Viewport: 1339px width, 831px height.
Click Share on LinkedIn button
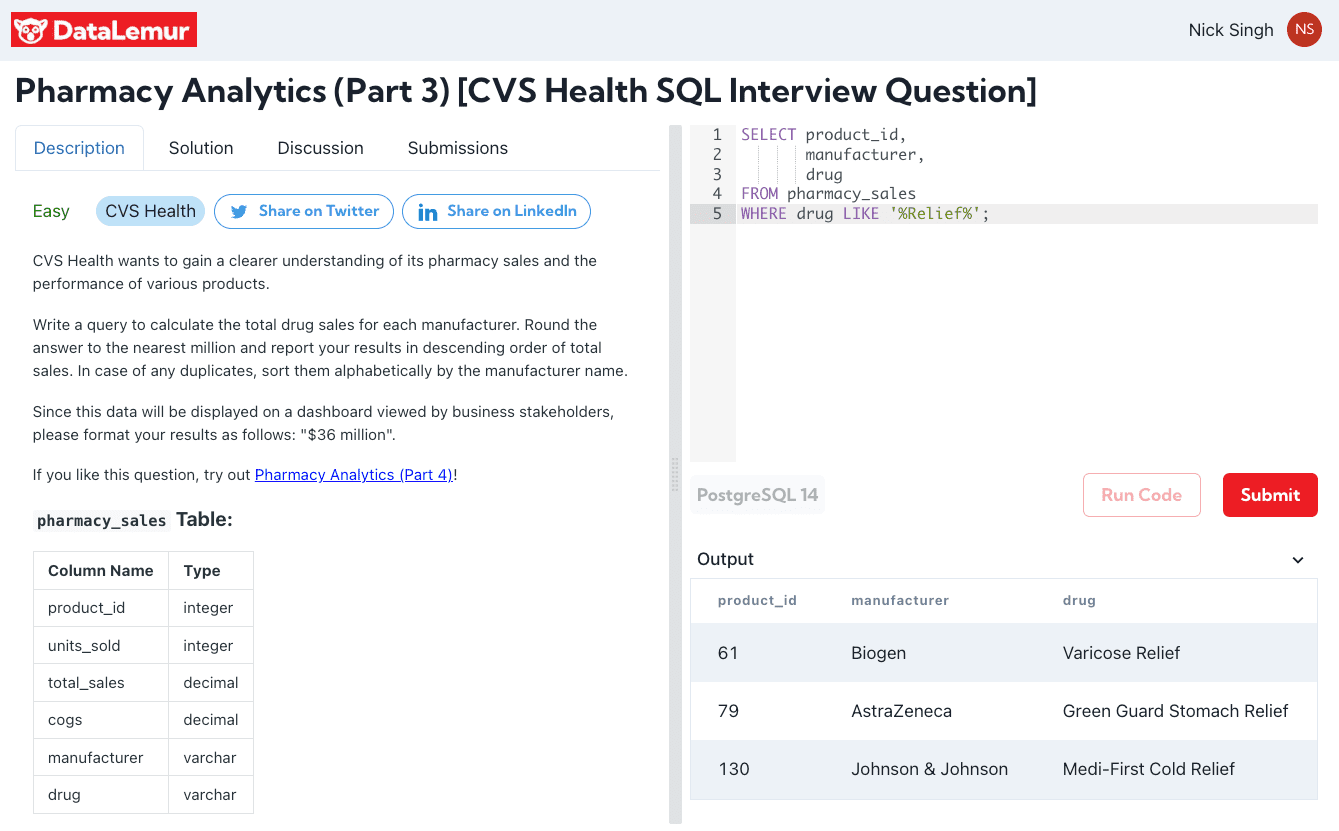(x=496, y=212)
